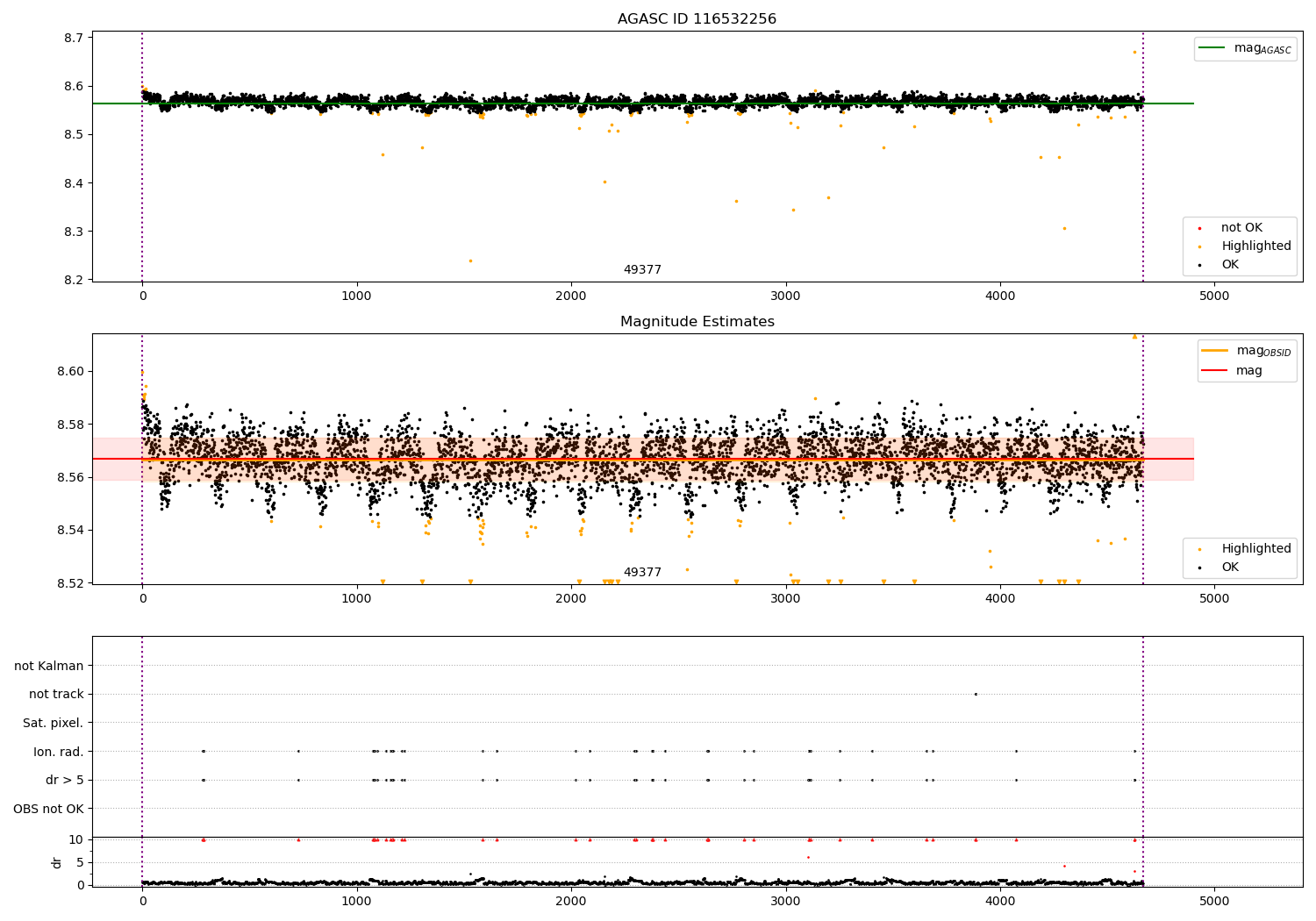Viewport: 1316px width, 921px height.
Task: Click the '4000' x-tick under Magnitude Estimates plot
Action: pos(1000,599)
